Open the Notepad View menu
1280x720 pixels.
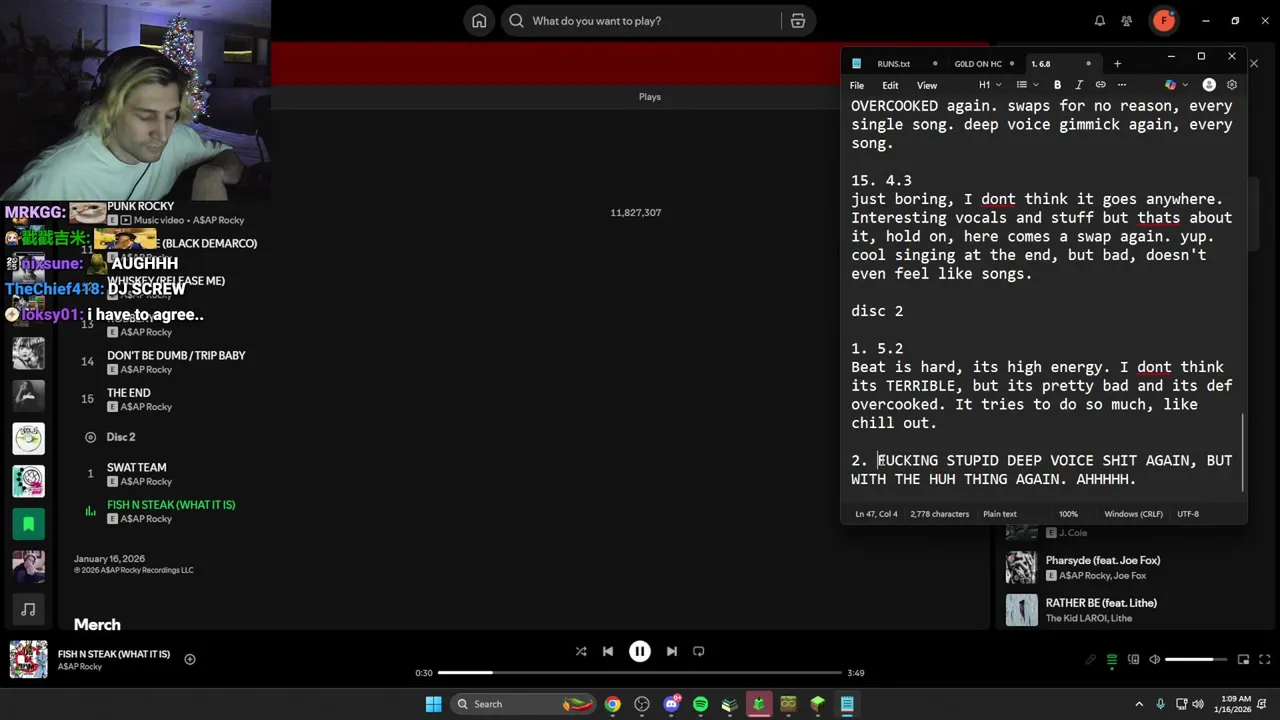927,85
